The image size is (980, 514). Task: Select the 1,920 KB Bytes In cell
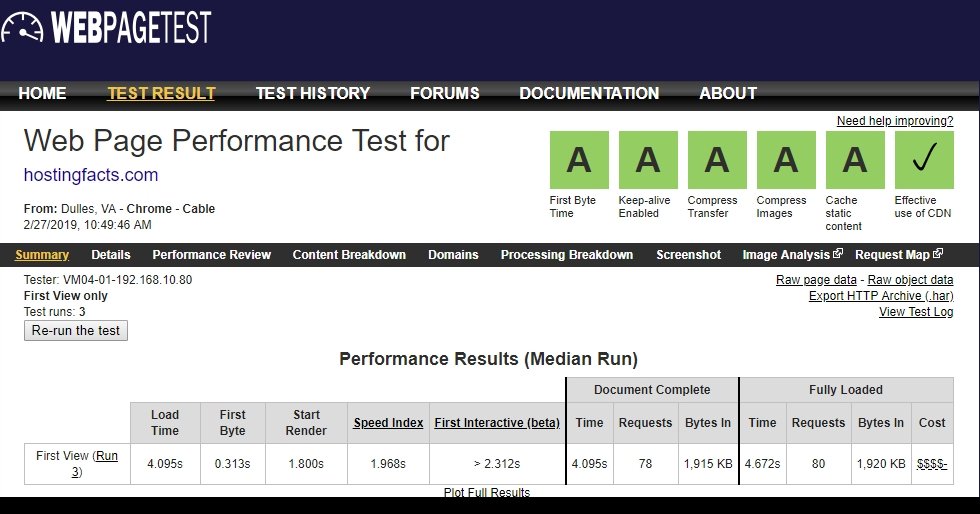tap(881, 464)
